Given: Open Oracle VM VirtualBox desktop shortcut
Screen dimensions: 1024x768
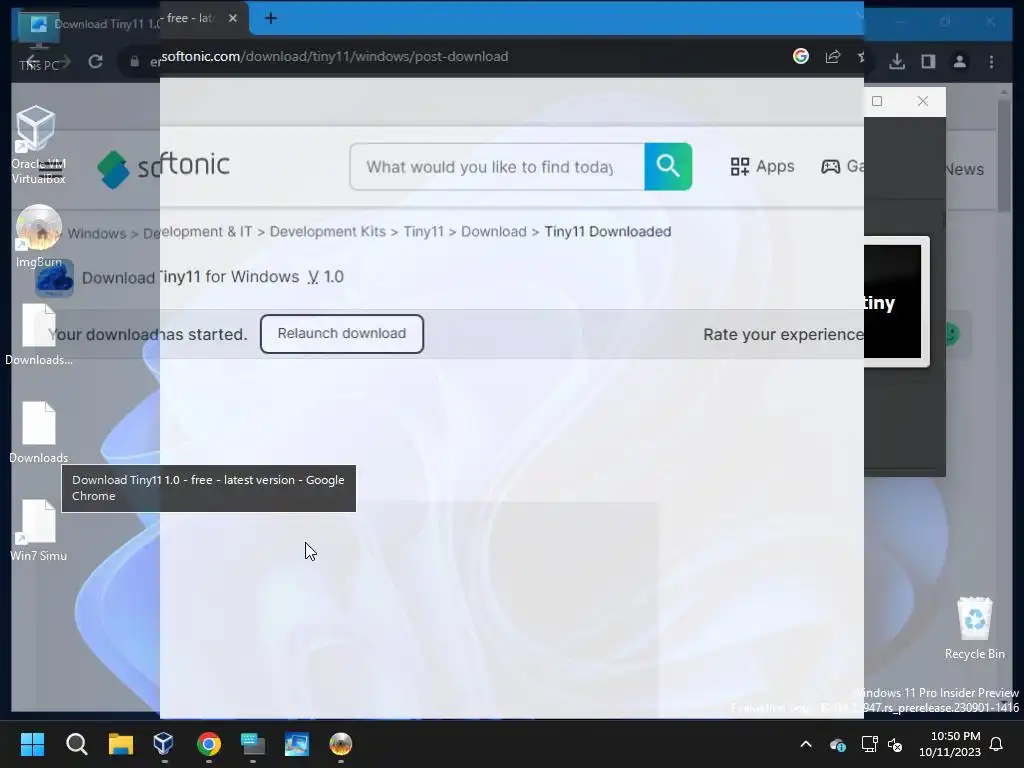Looking at the screenshot, I should click(38, 145).
